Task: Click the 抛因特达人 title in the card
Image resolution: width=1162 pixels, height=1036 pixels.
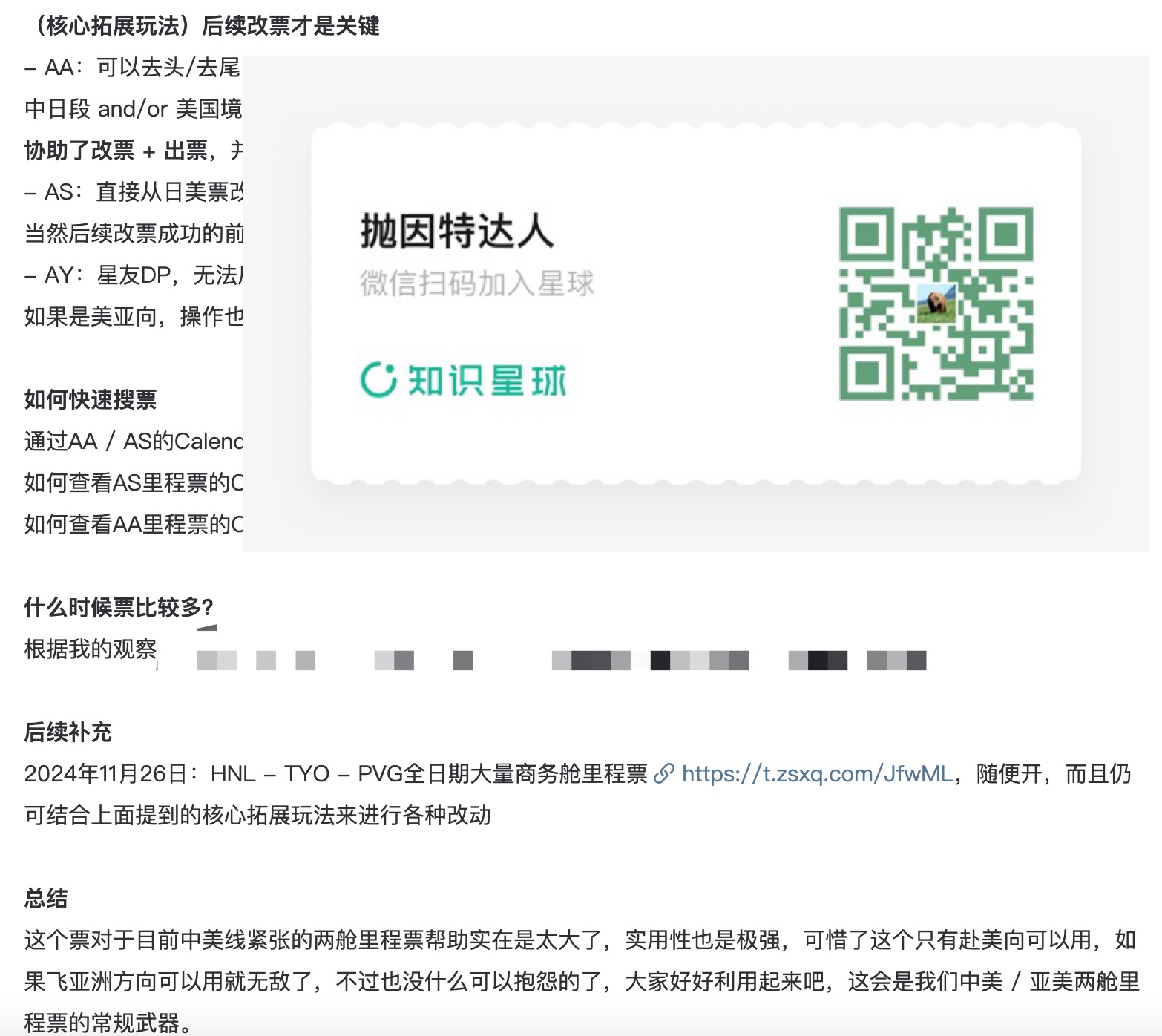Action: coord(457,230)
